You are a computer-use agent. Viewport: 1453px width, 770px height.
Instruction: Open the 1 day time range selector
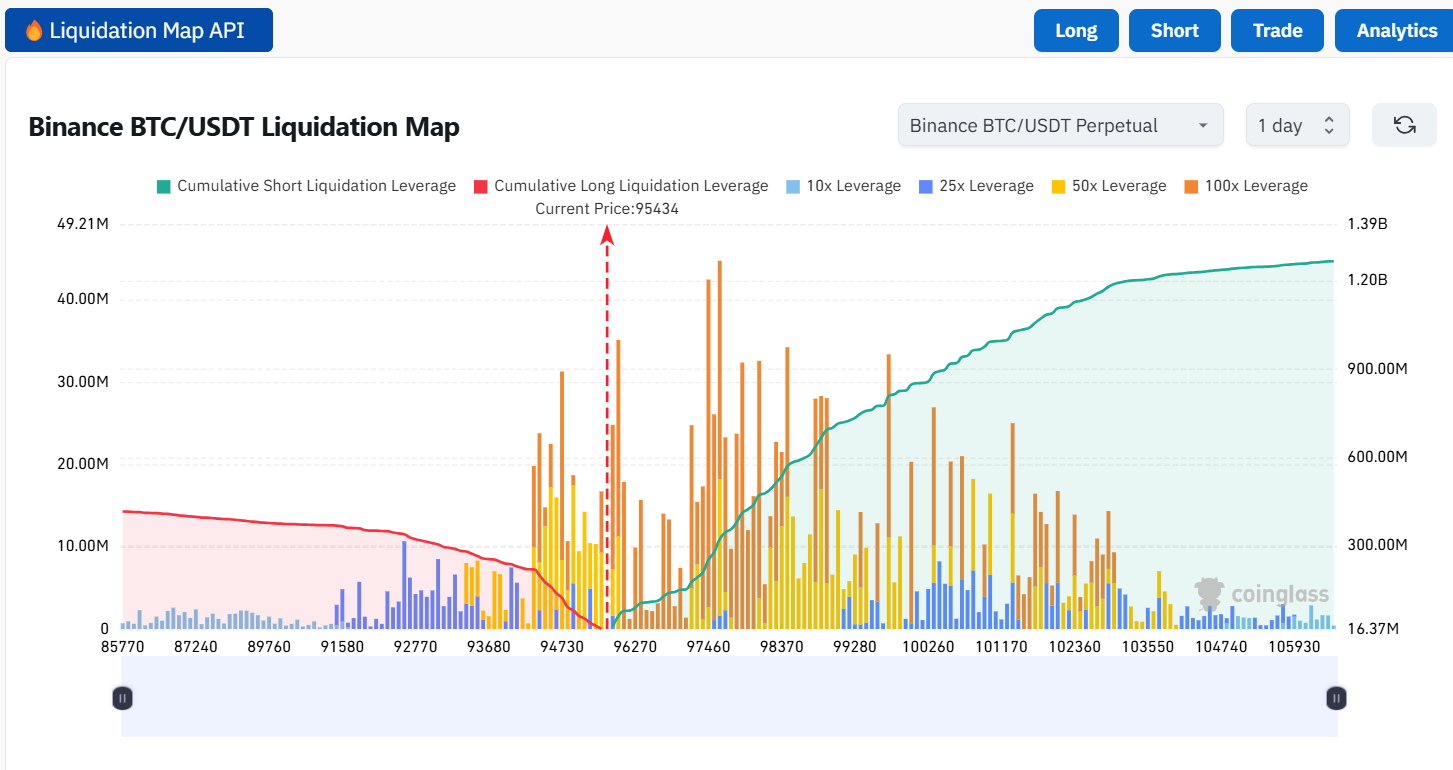[1297, 125]
